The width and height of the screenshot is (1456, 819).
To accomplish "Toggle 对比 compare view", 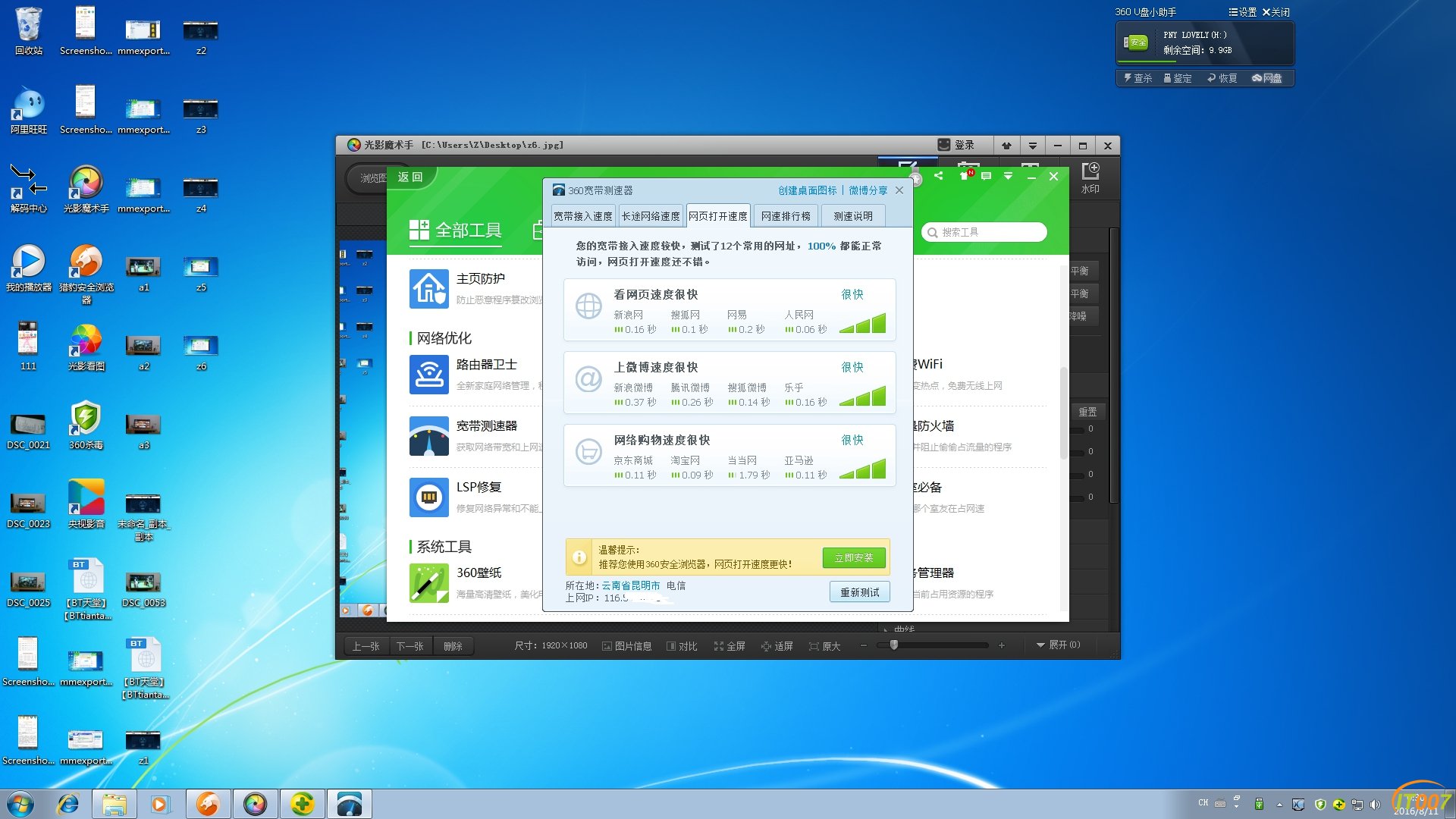I will (682, 646).
